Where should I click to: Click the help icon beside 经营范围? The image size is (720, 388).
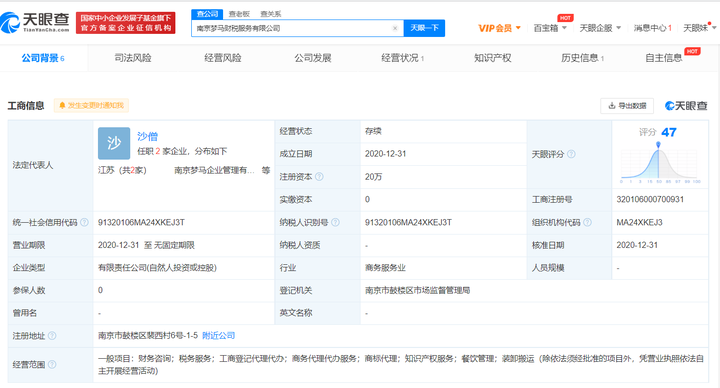click(x=52, y=365)
